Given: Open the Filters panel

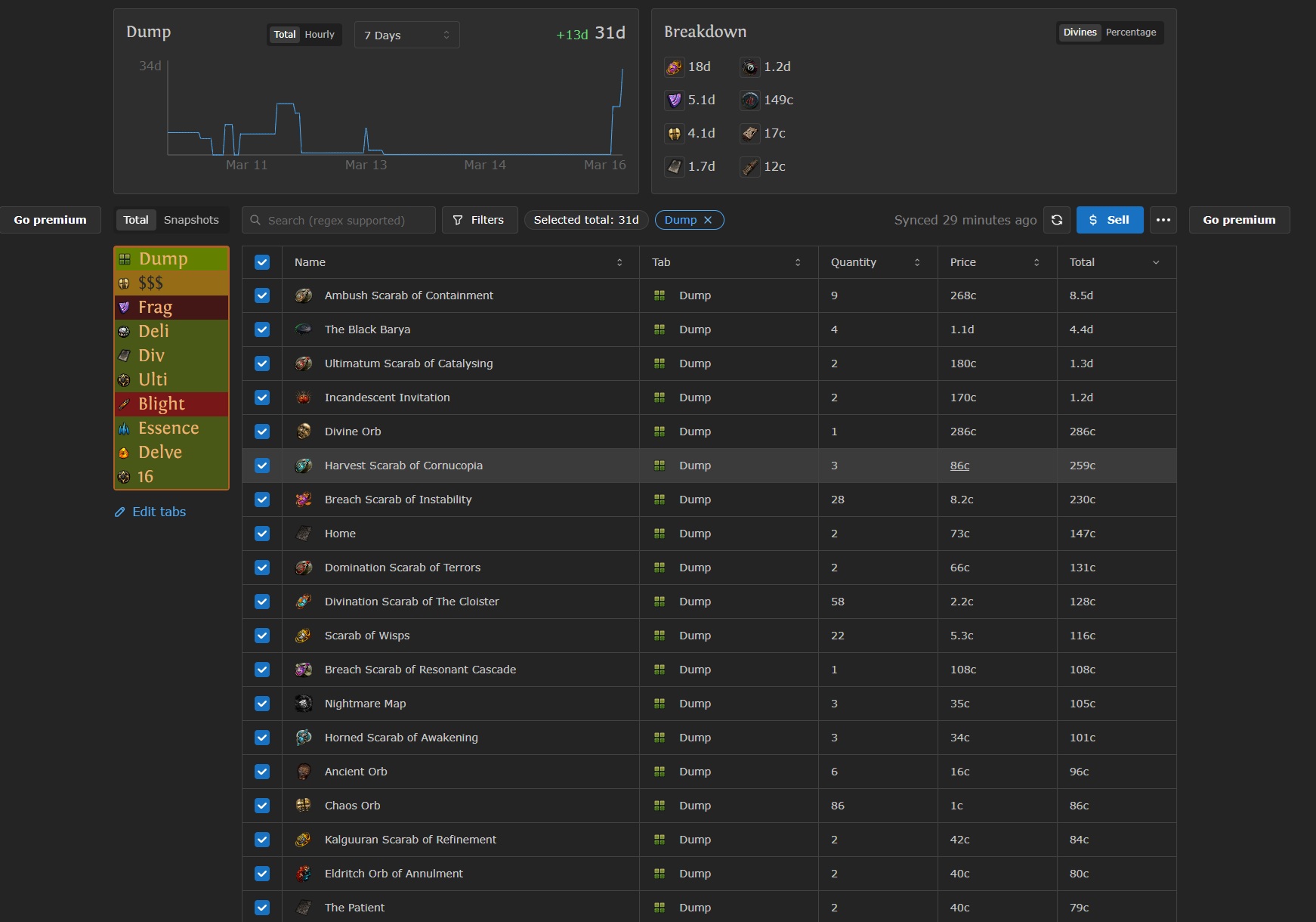Looking at the screenshot, I should click(479, 220).
